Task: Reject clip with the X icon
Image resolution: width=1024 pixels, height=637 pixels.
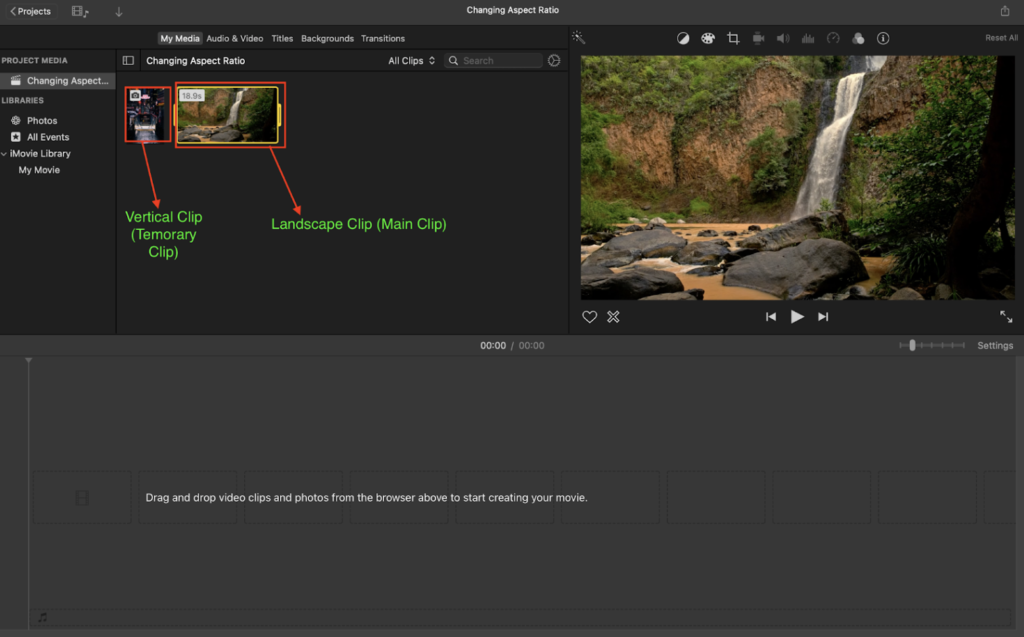Action: point(614,317)
